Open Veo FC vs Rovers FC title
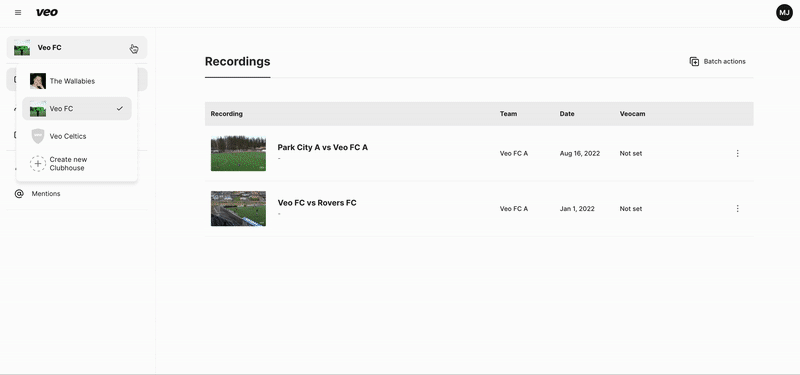Image resolution: width=800 pixels, height=375 pixels. 317,203
